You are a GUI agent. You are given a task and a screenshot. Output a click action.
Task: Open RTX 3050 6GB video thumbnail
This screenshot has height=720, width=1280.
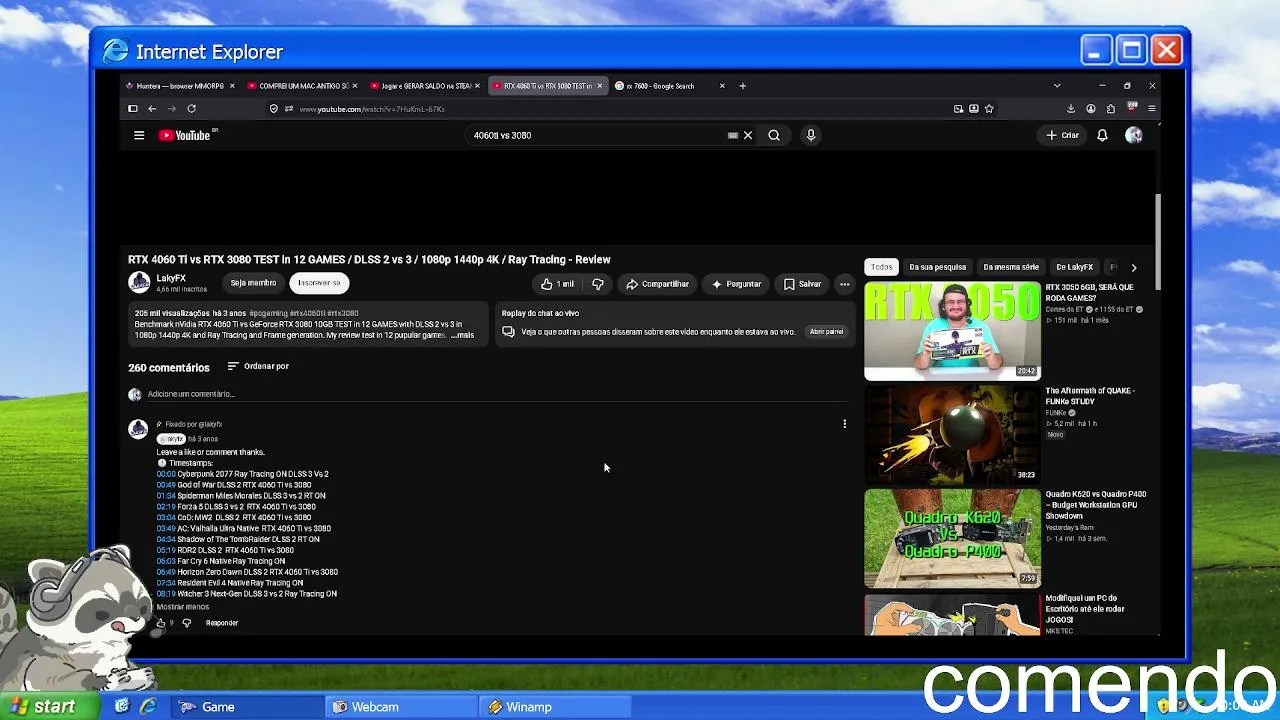click(x=952, y=331)
